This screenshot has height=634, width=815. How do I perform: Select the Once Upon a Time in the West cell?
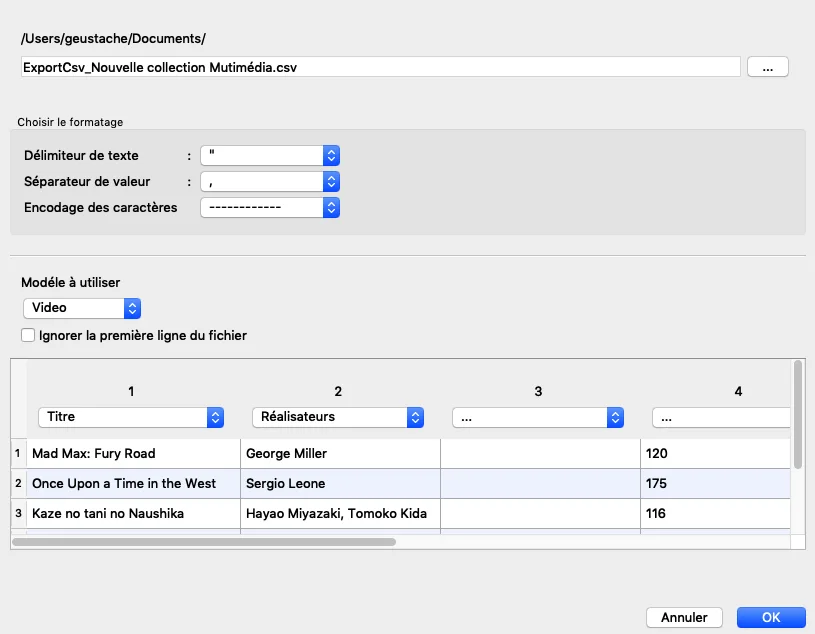134,483
